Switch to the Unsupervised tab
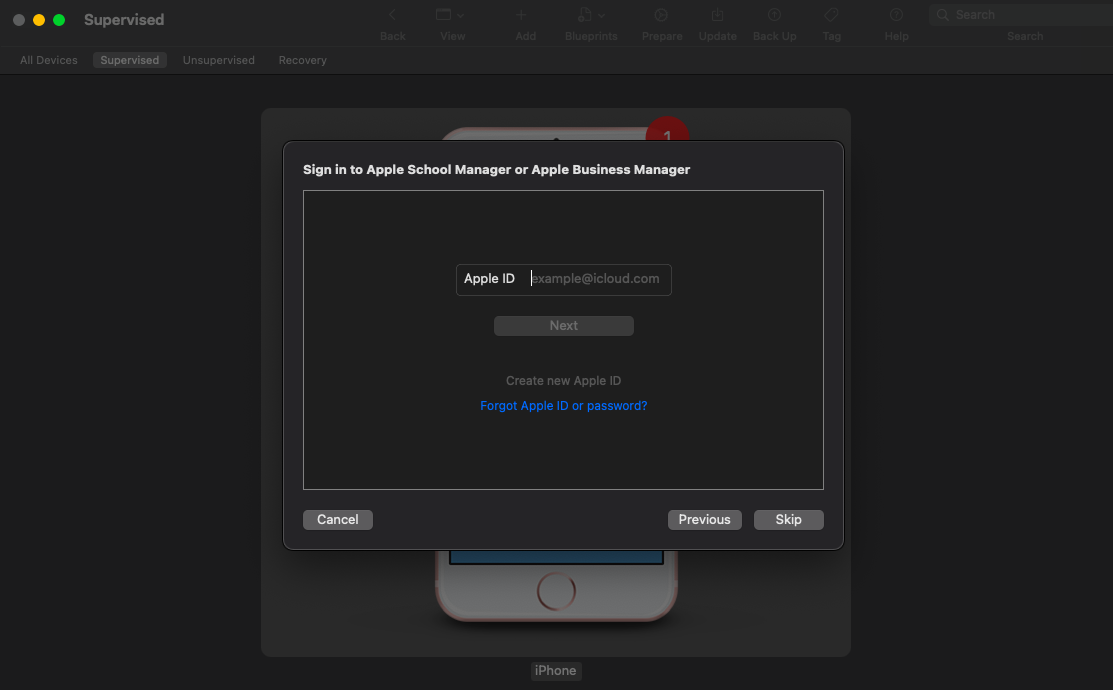Screen dimensions: 1113x690 tap(219, 60)
